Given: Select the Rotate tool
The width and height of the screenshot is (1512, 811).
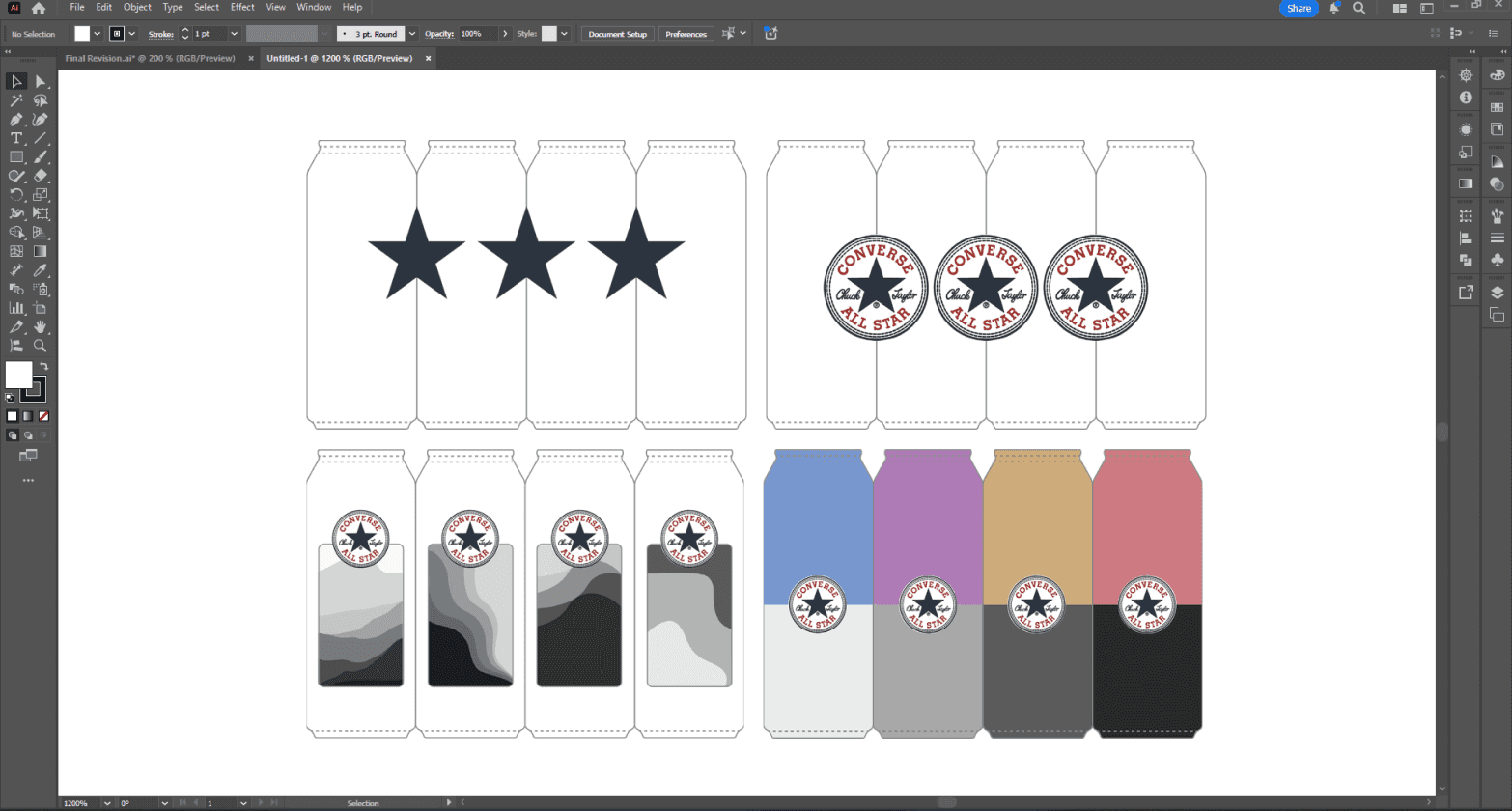Looking at the screenshot, I should coord(16,195).
